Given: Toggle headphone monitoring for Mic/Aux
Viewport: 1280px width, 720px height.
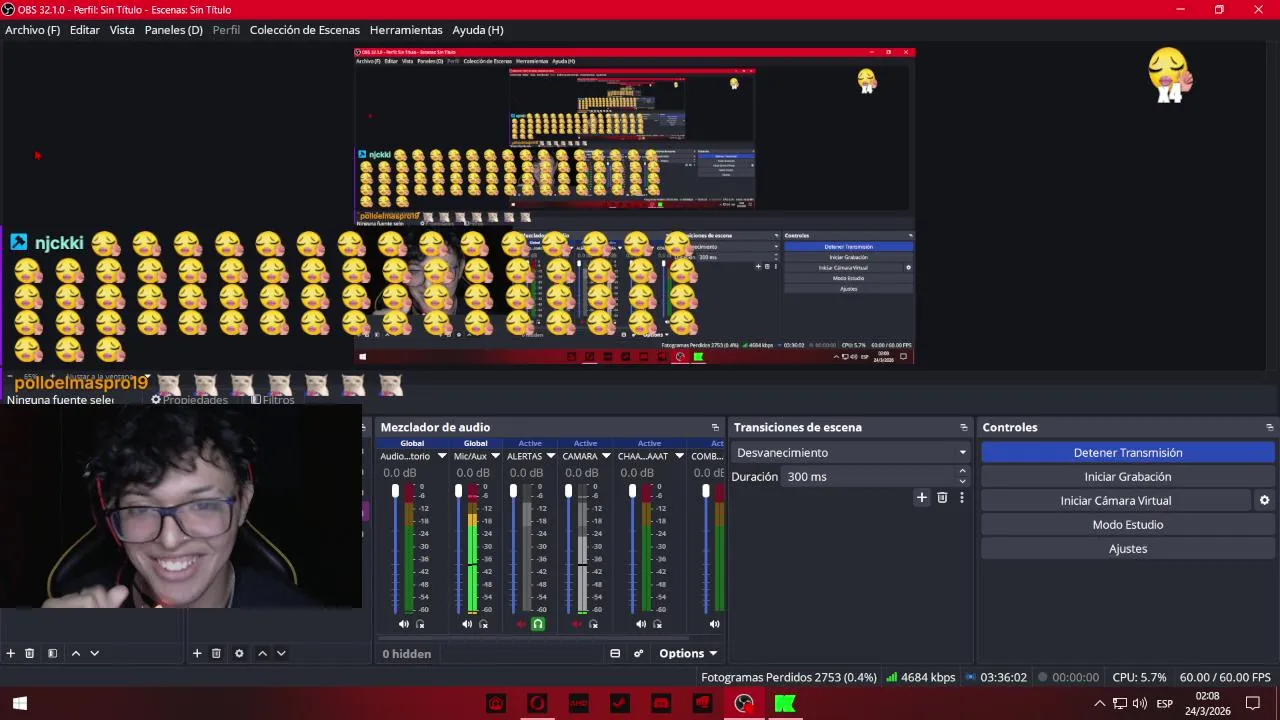Looking at the screenshot, I should pos(484,624).
